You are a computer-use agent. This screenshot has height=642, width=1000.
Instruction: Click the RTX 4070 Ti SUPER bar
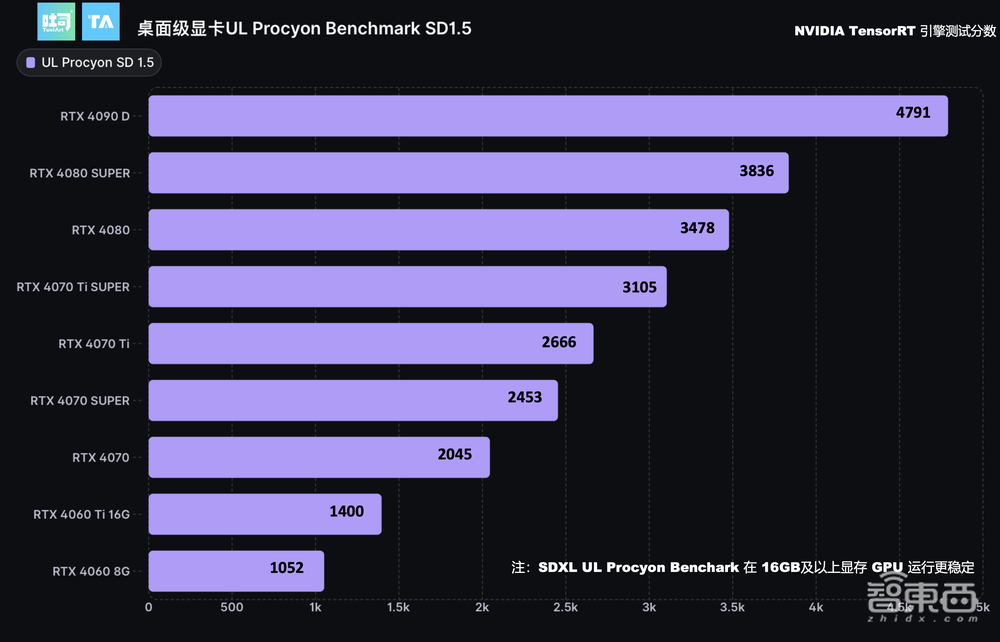point(407,287)
